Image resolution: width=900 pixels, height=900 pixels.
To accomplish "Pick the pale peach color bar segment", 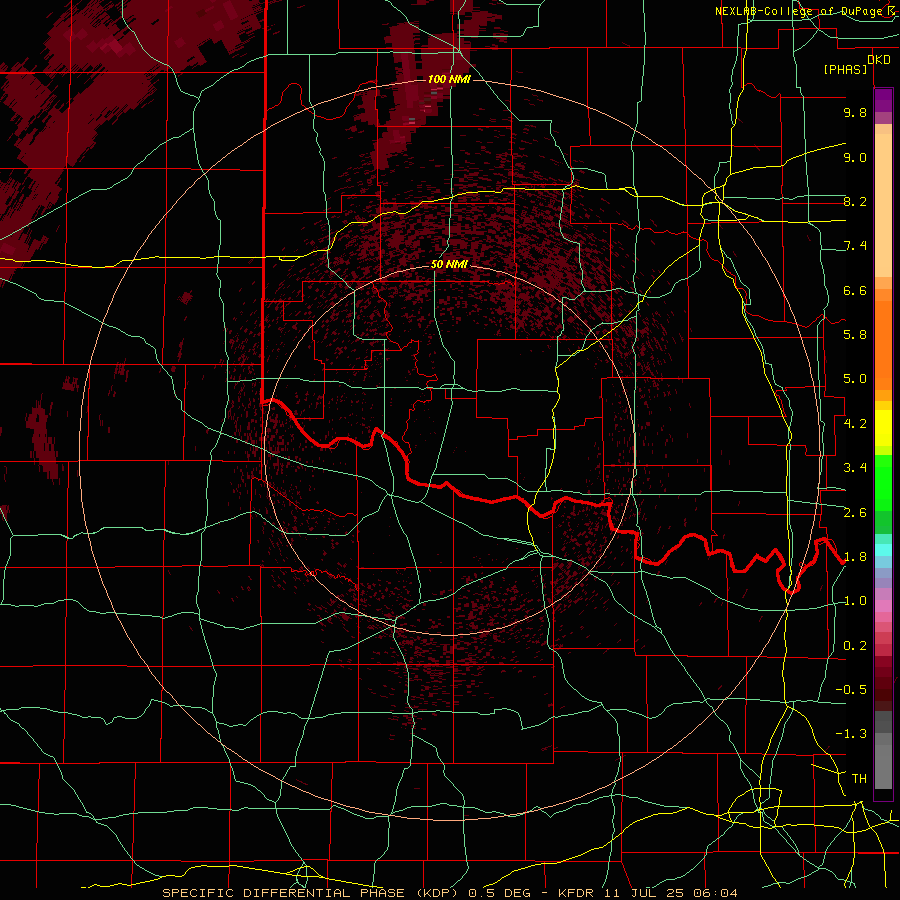I will (x=883, y=207).
